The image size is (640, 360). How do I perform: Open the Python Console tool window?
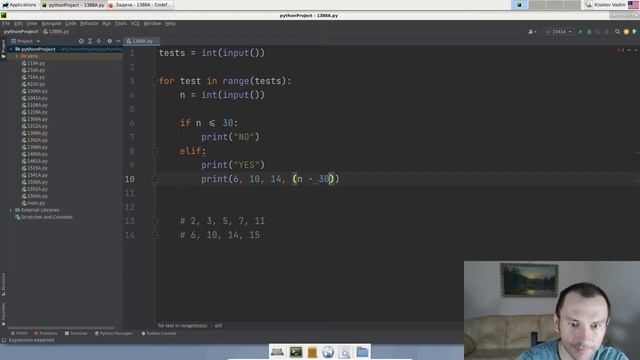[159, 333]
